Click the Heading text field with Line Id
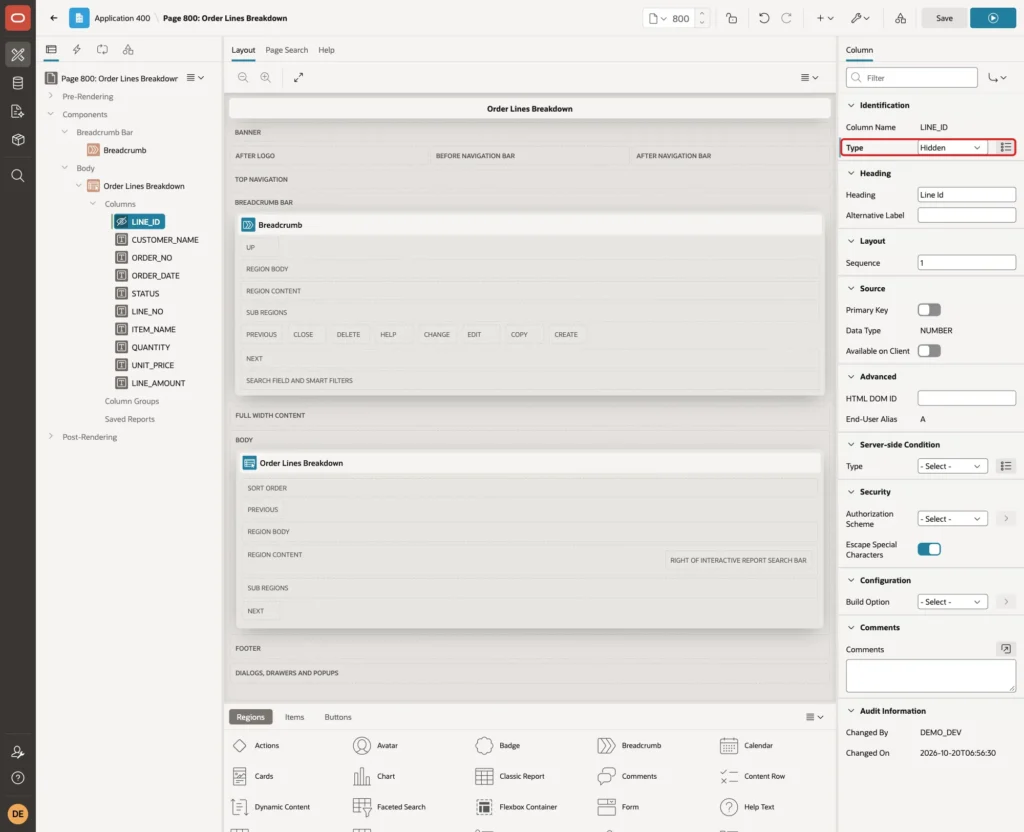The width and height of the screenshot is (1024, 832). tap(966, 195)
